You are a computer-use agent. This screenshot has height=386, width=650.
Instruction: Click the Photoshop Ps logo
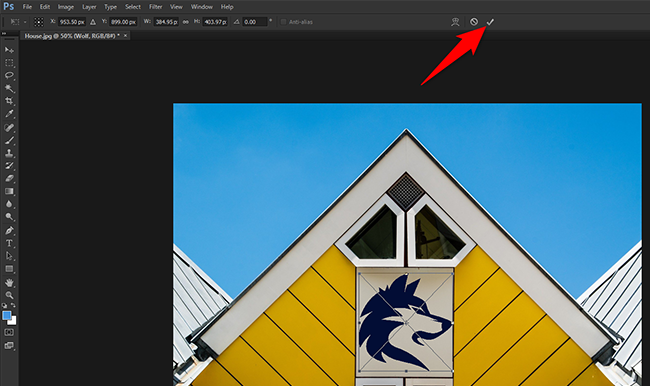(8, 7)
